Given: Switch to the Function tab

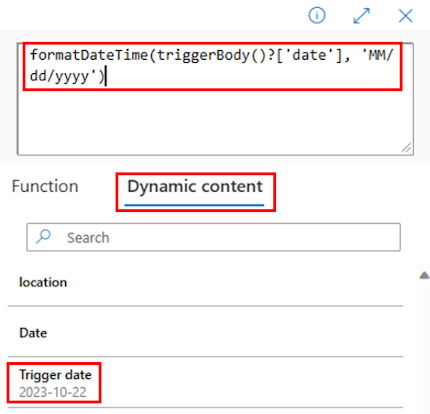Looking at the screenshot, I should click(x=45, y=186).
